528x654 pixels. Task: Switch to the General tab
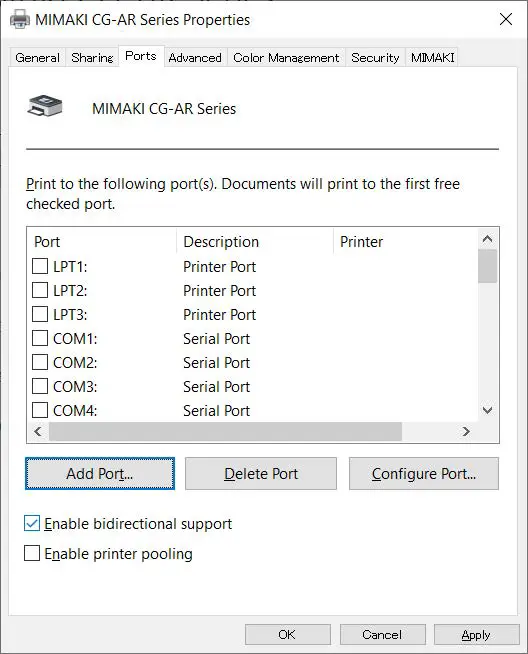(x=37, y=58)
